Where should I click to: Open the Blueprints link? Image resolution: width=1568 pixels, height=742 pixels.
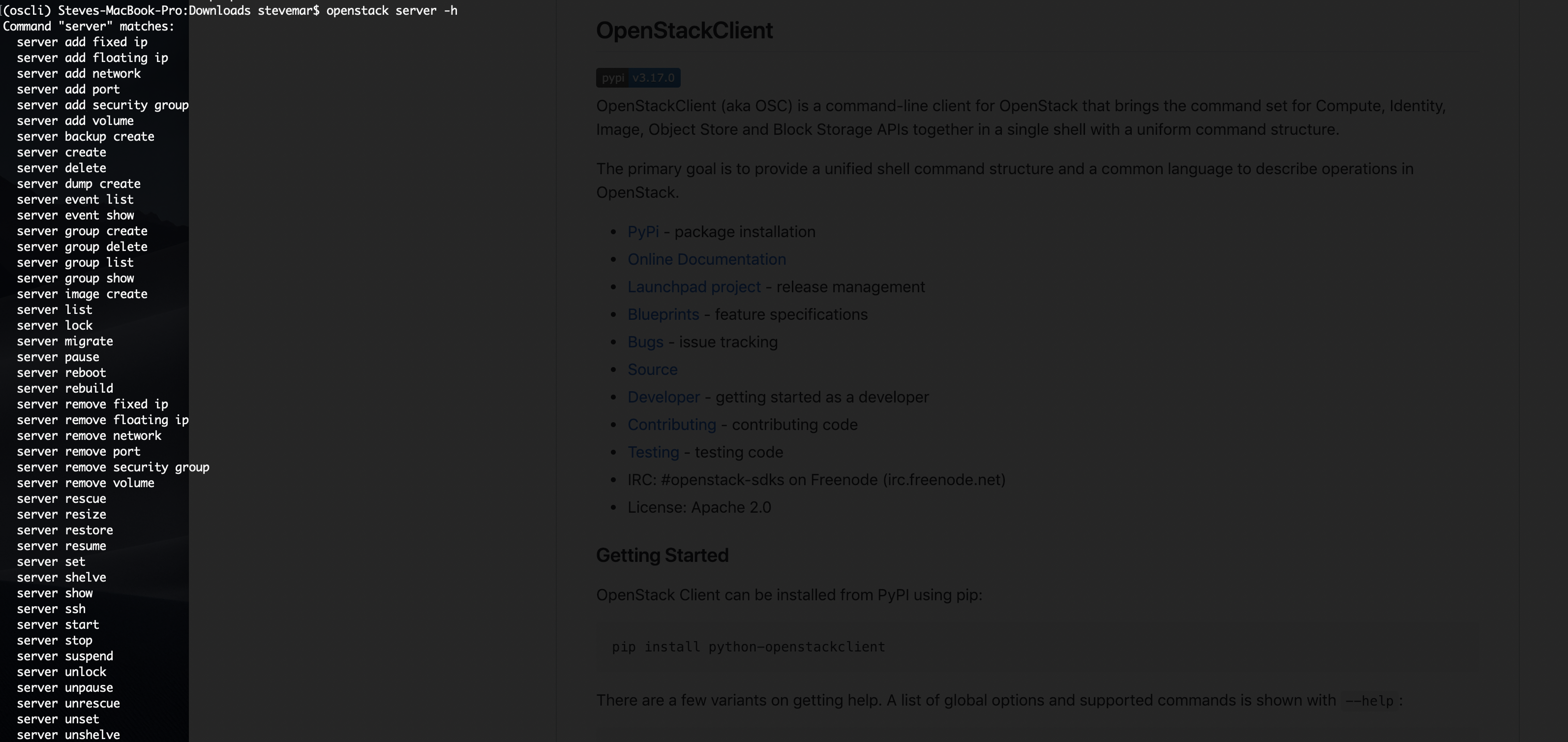tap(663, 314)
